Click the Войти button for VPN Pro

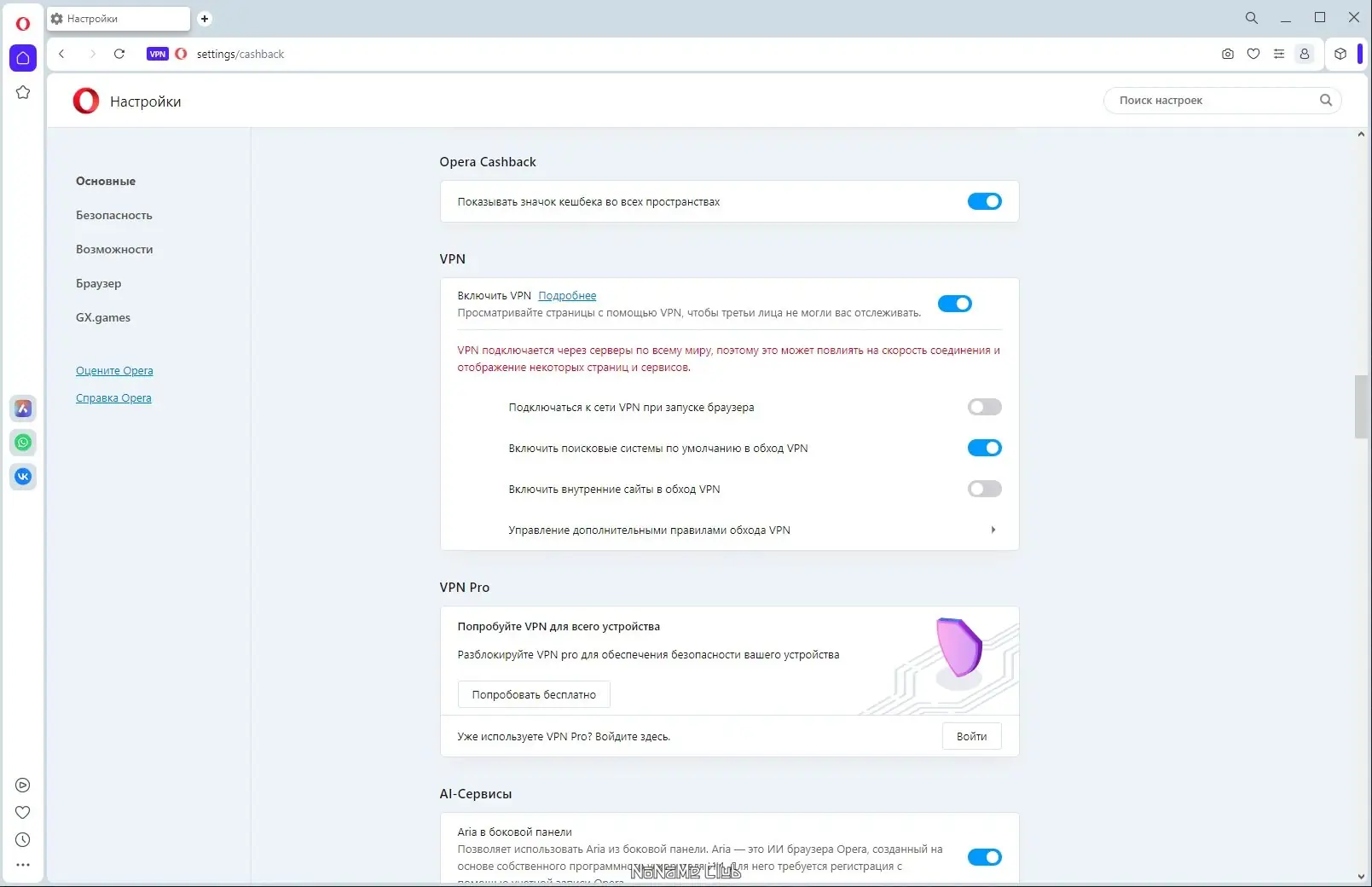pos(972,736)
